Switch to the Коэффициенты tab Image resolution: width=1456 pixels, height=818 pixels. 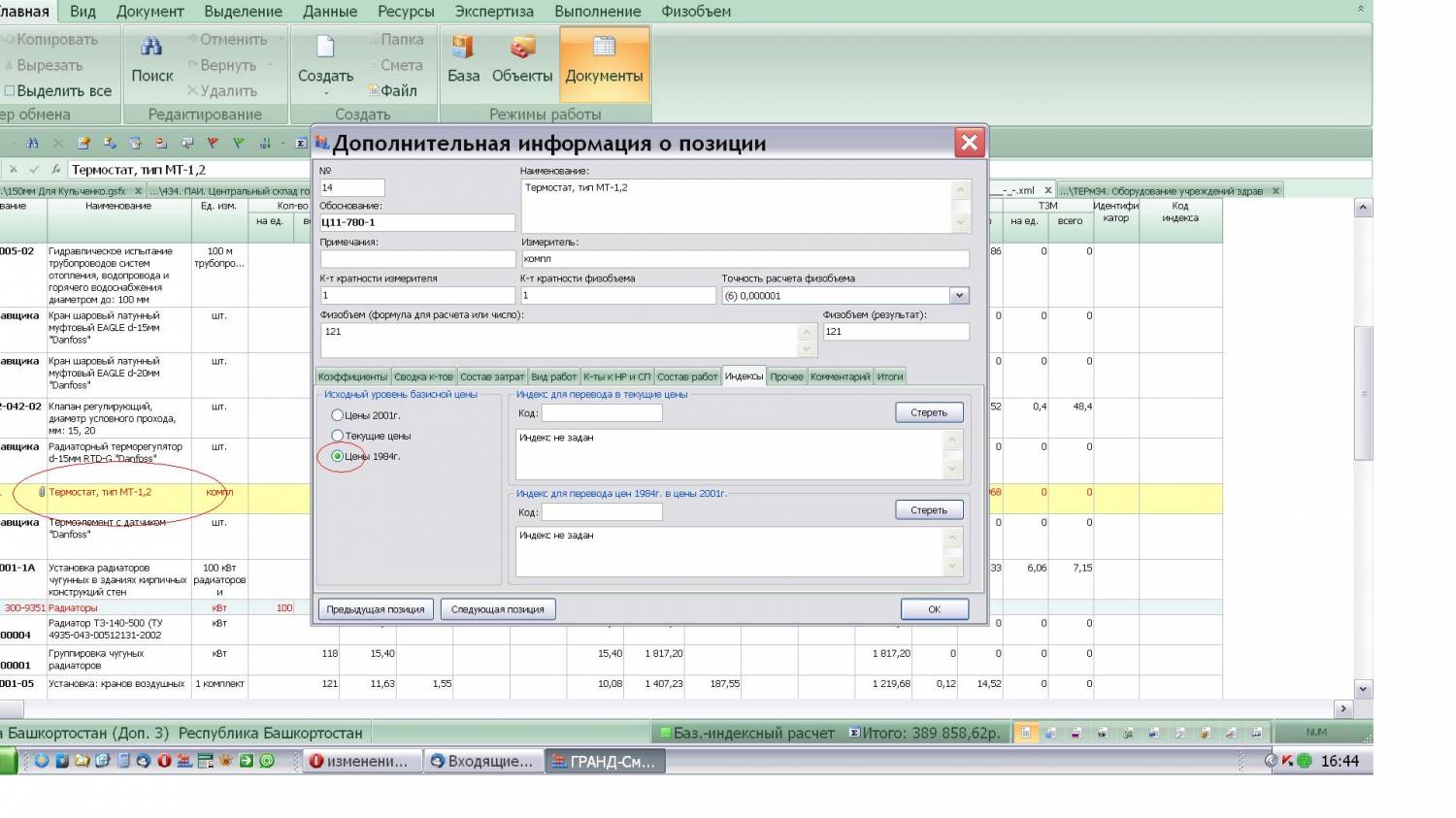coord(352,376)
